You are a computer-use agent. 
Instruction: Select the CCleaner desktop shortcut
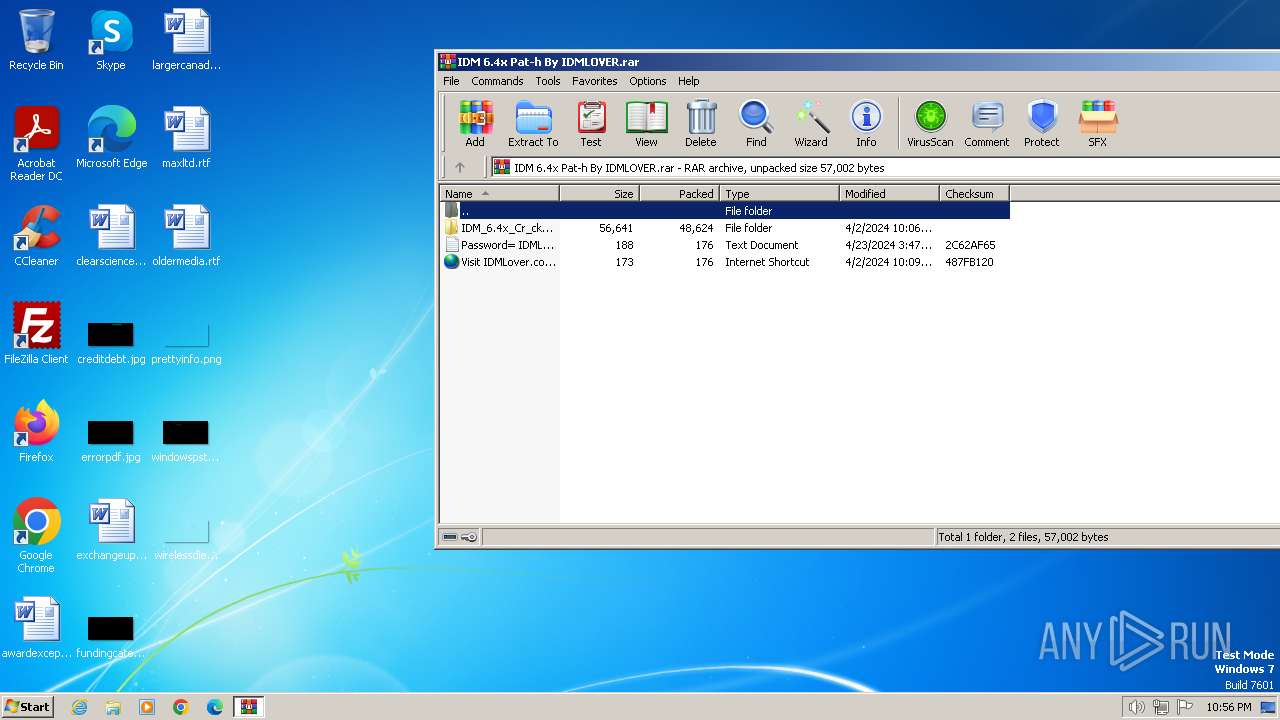36,236
